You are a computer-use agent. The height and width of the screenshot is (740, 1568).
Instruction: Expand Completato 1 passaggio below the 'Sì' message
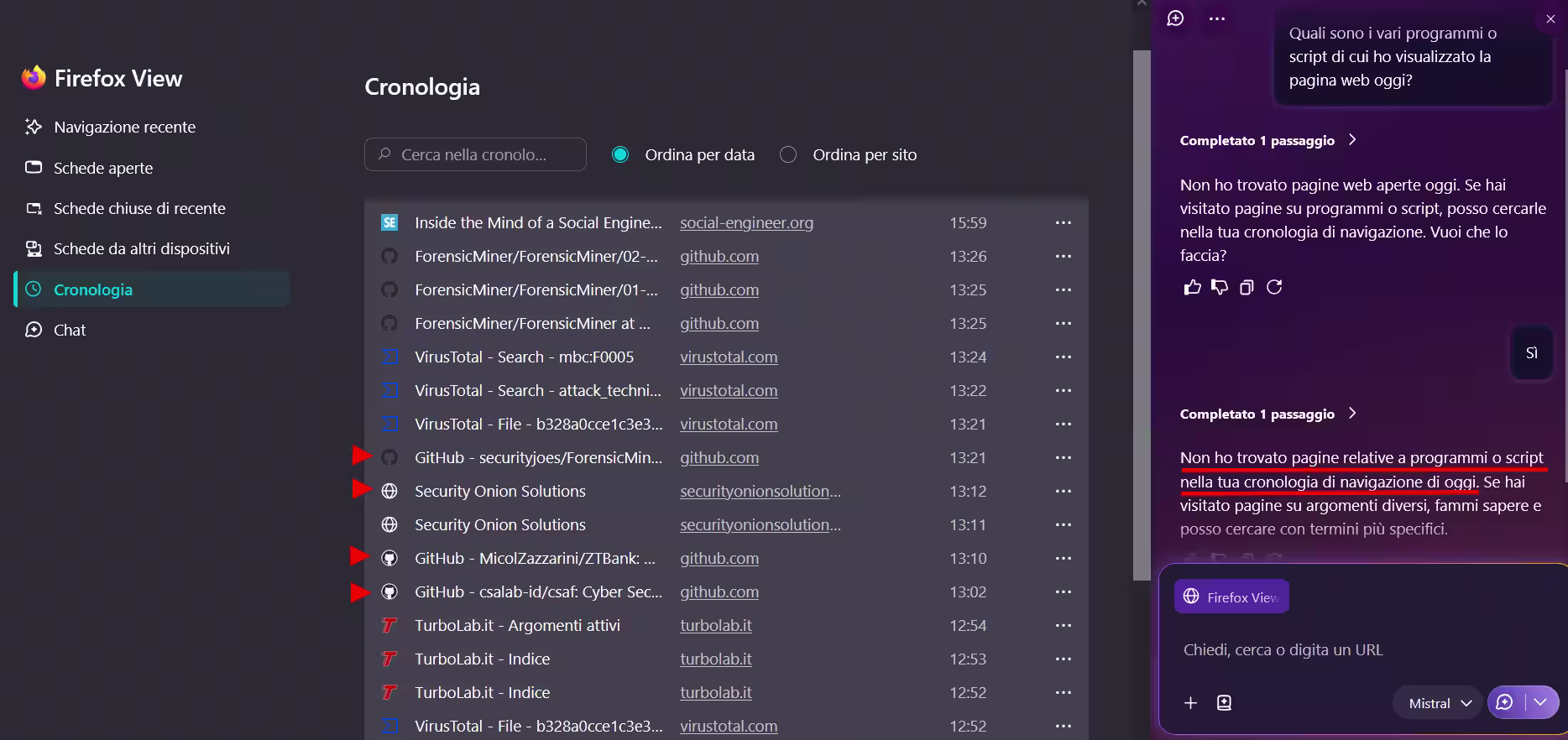tap(1268, 414)
